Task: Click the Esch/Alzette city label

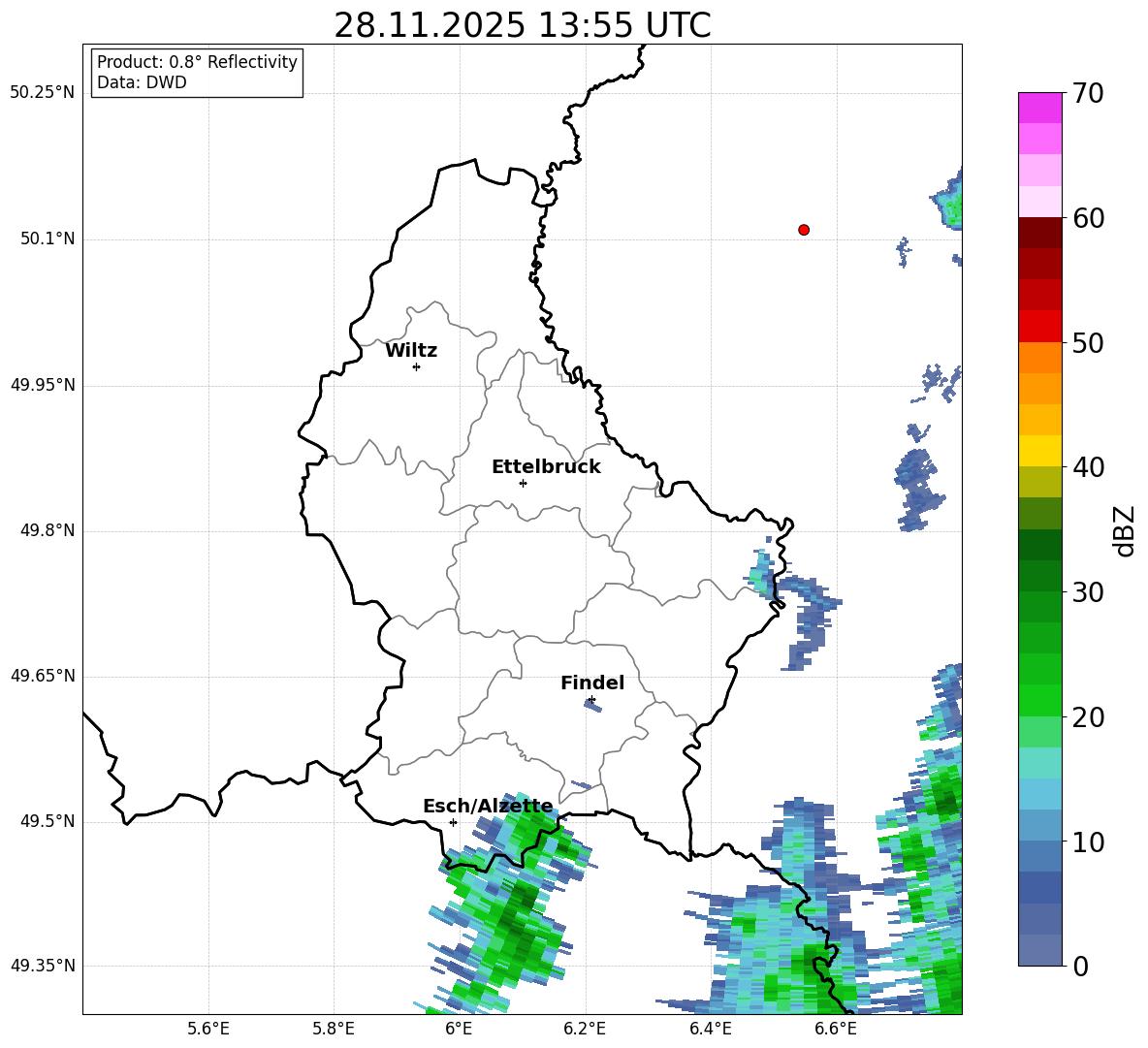Action: (x=488, y=806)
